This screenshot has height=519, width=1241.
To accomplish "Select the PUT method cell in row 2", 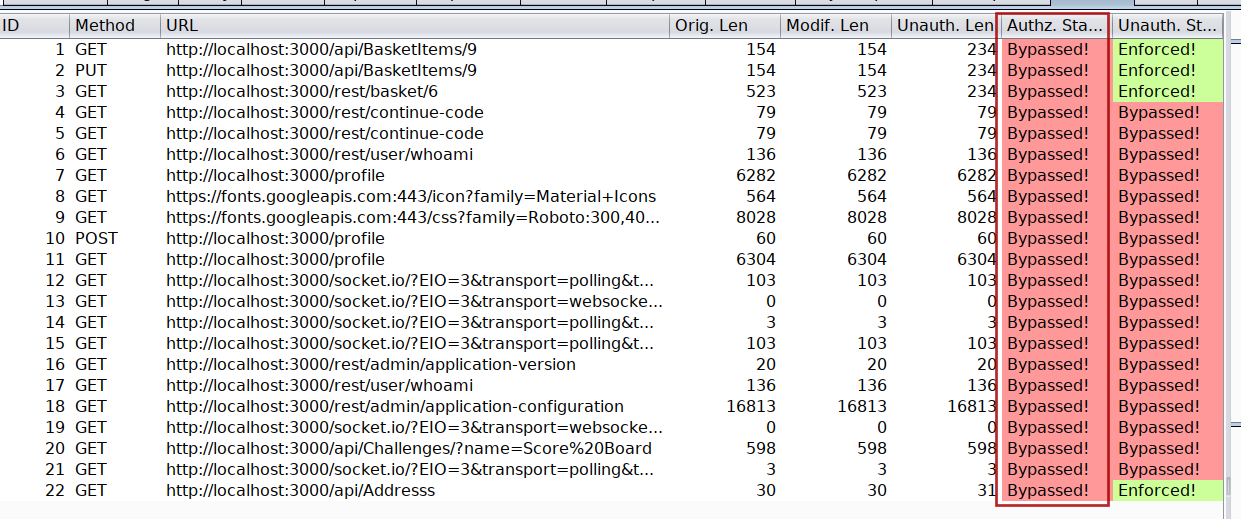I will (90, 70).
